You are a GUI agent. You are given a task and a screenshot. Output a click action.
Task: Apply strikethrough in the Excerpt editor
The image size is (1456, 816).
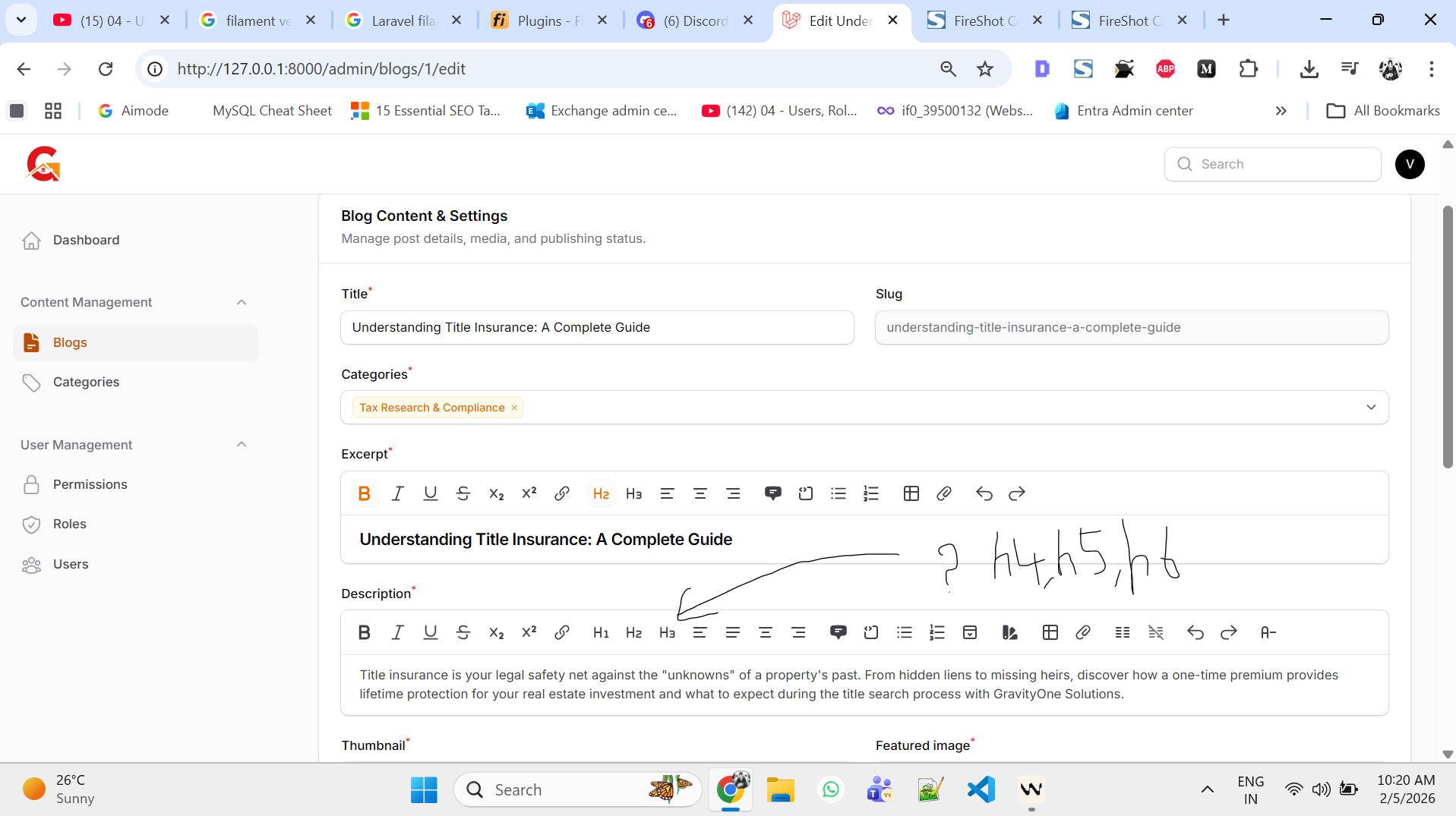463,493
